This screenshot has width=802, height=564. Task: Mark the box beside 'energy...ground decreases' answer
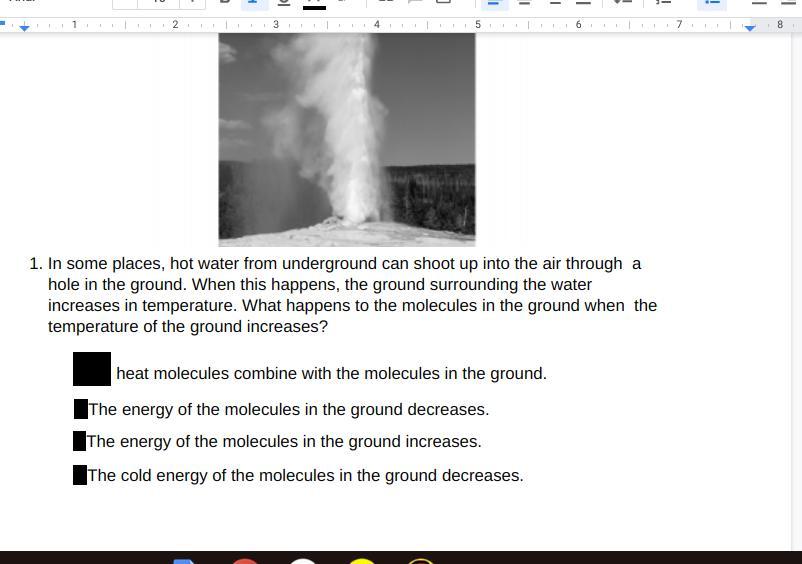pos(81,409)
